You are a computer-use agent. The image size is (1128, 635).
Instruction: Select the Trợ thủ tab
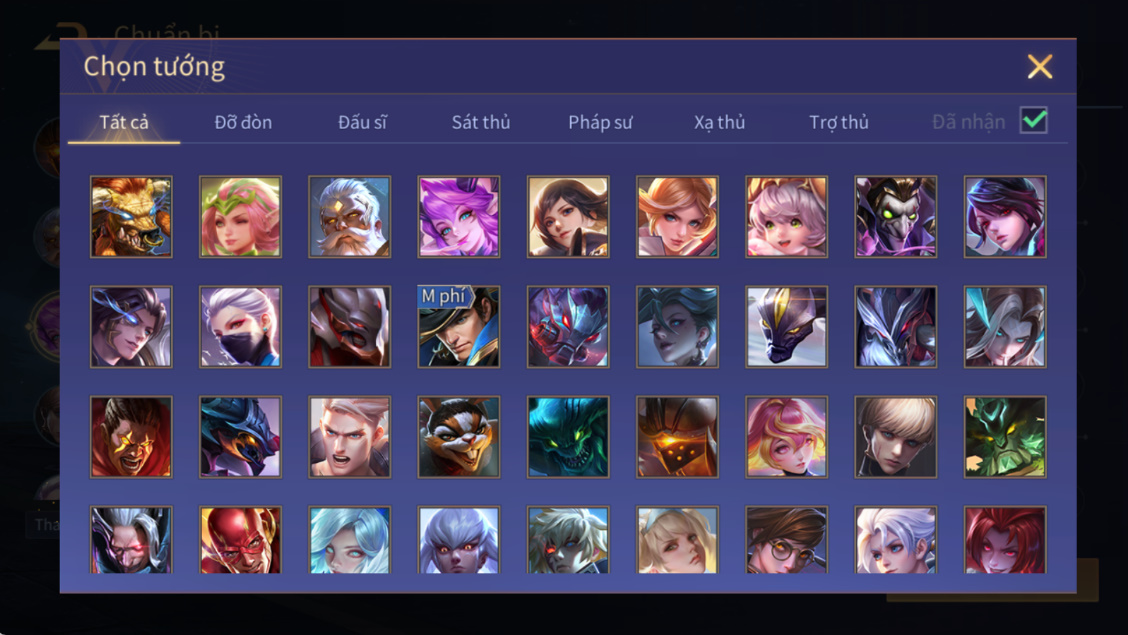click(839, 122)
